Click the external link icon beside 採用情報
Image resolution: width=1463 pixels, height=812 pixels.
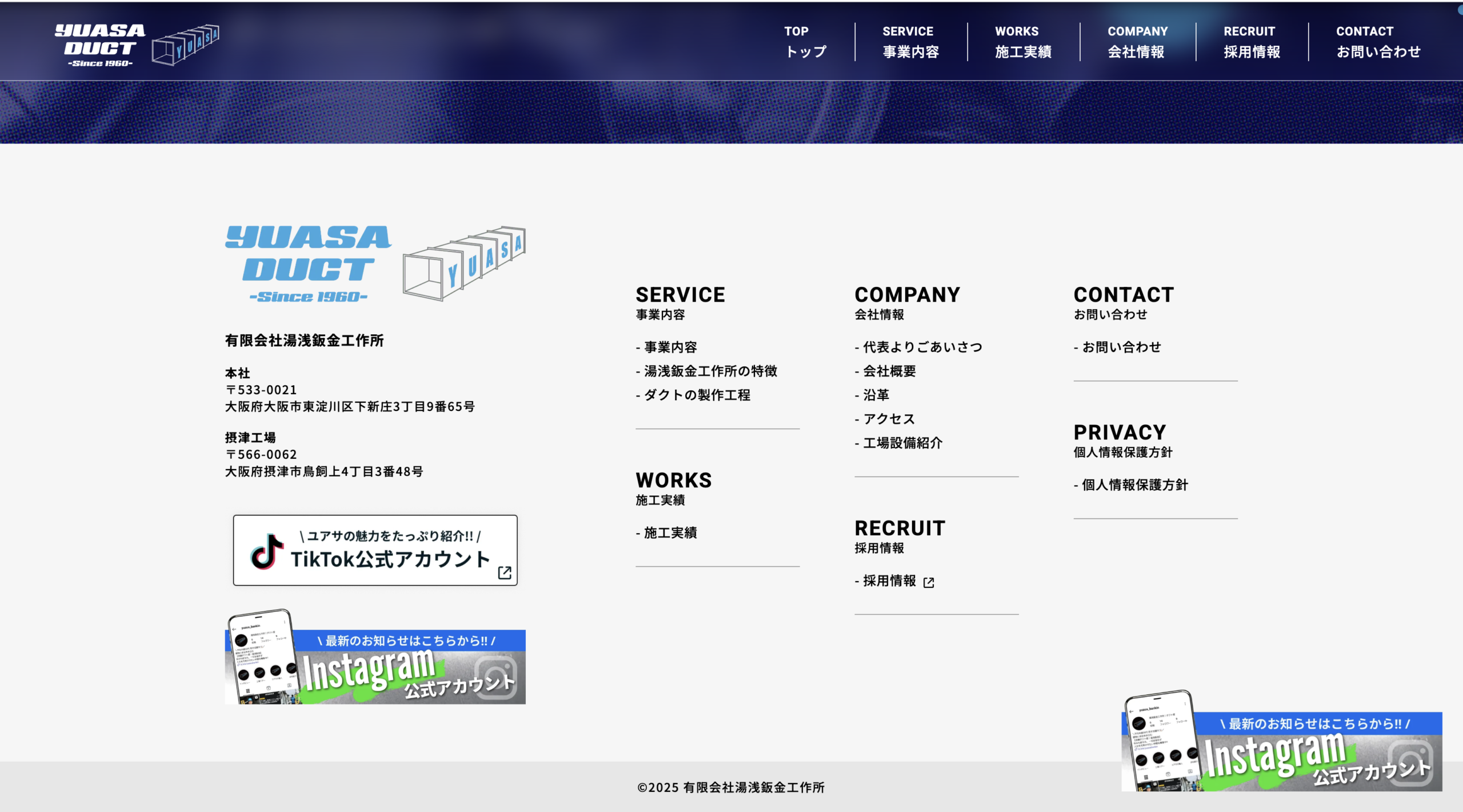929,582
